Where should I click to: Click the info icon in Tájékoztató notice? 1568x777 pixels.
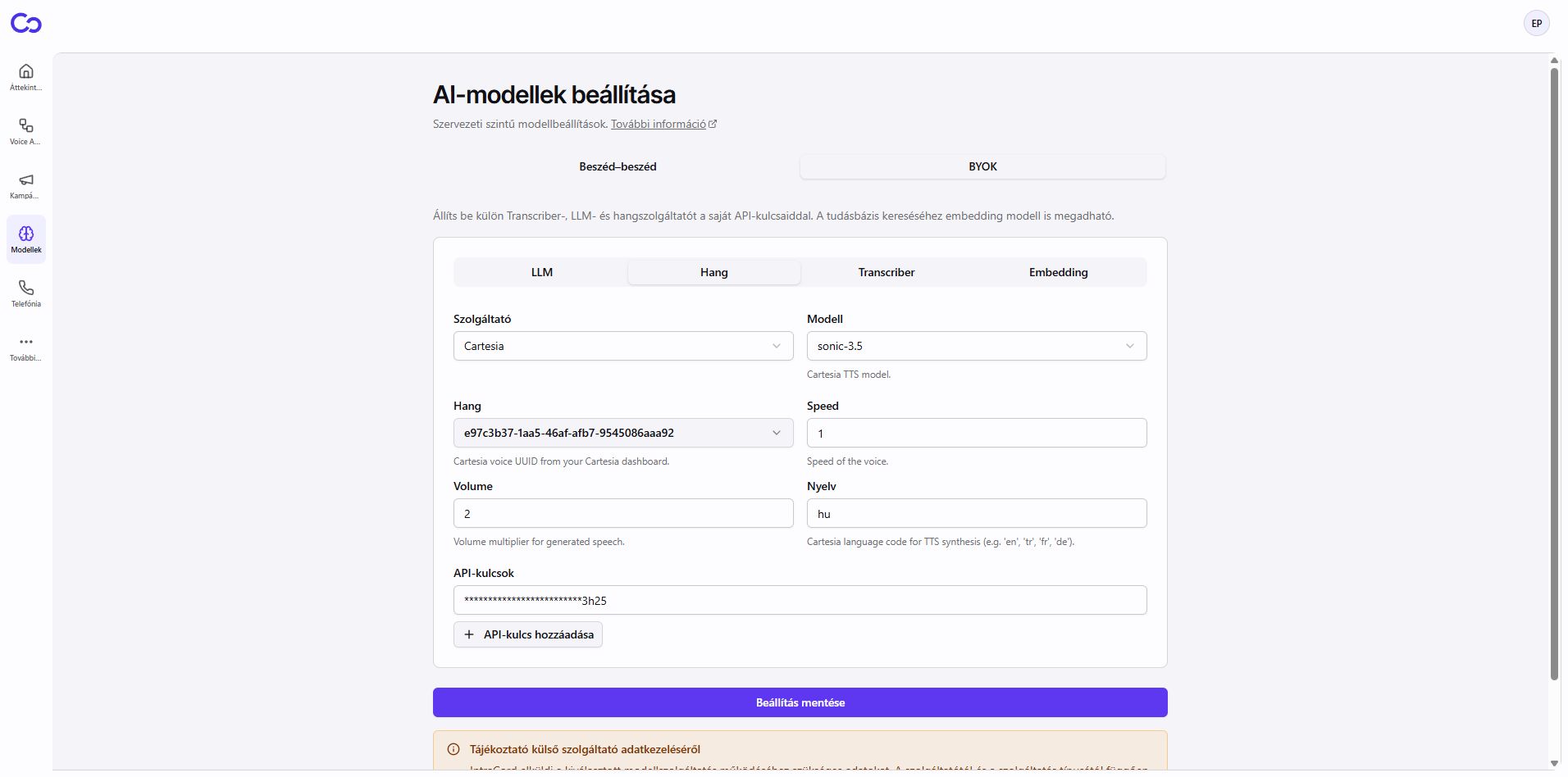pos(454,749)
